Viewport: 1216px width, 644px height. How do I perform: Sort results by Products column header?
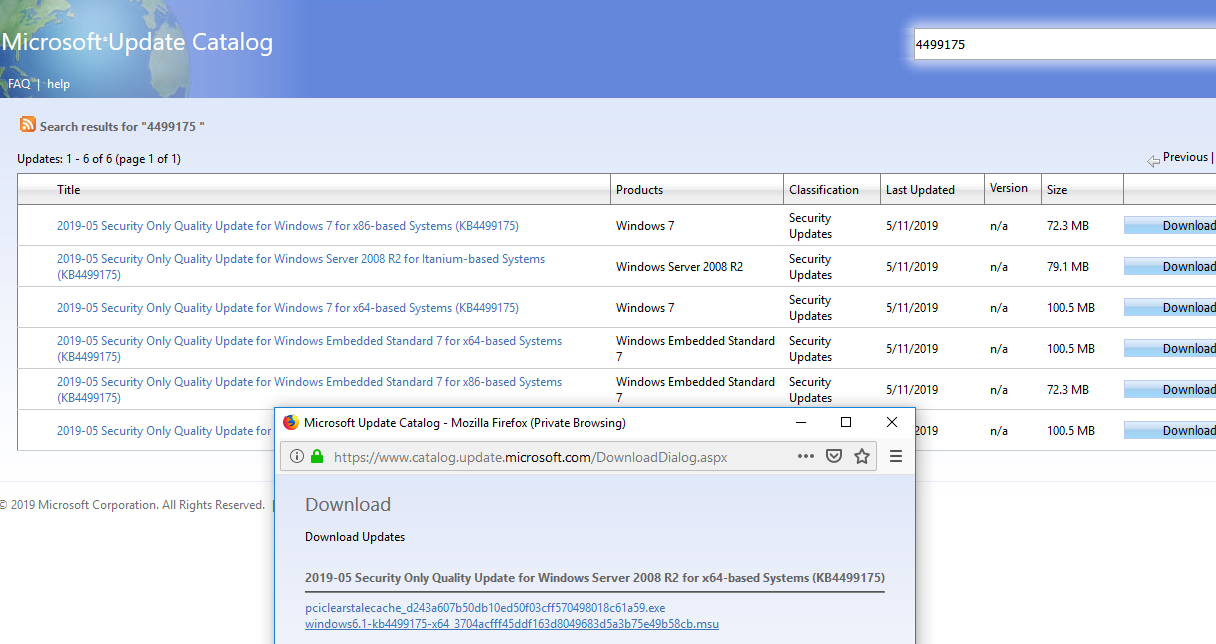click(x=640, y=190)
